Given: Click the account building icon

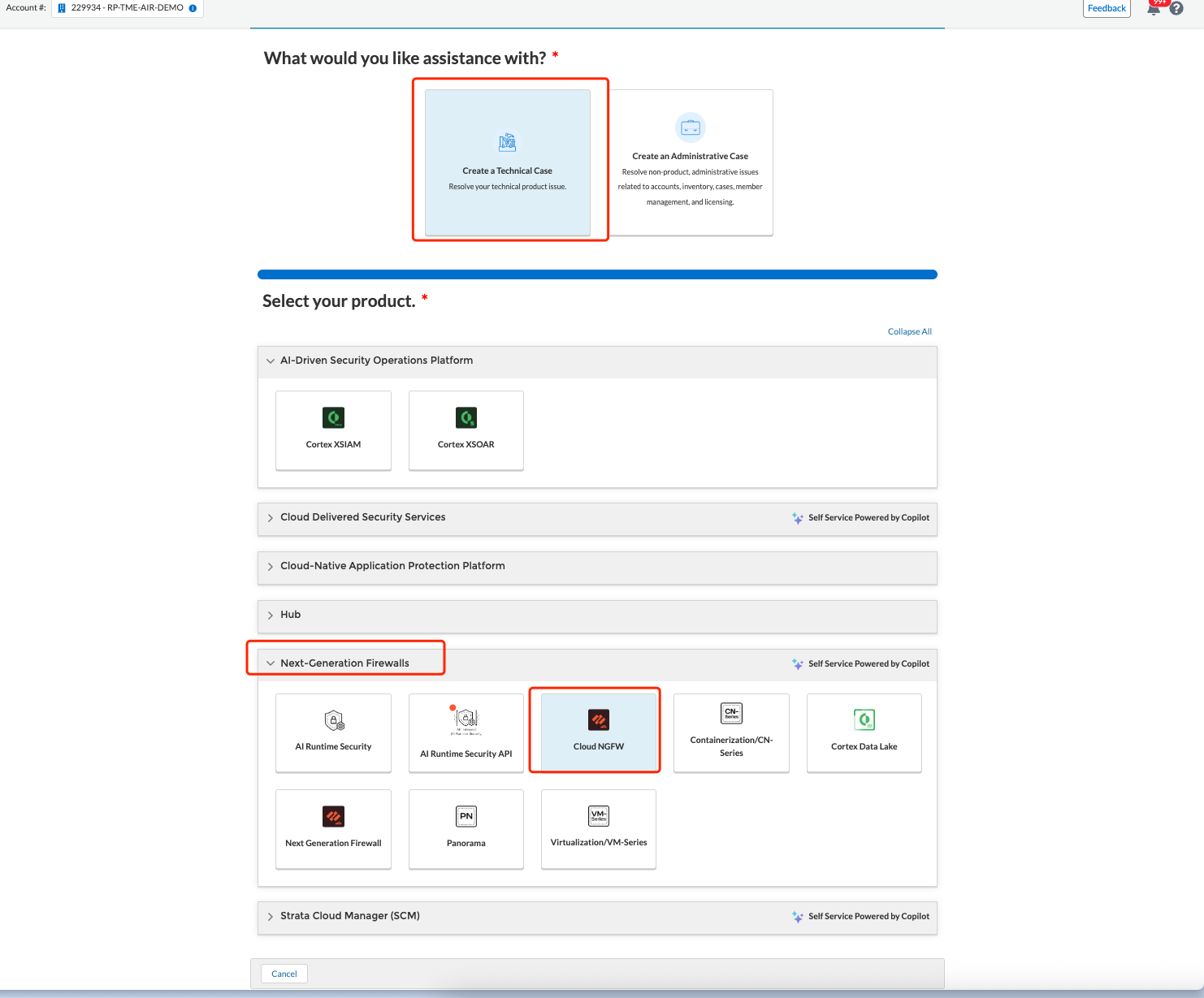Looking at the screenshot, I should (62, 8).
